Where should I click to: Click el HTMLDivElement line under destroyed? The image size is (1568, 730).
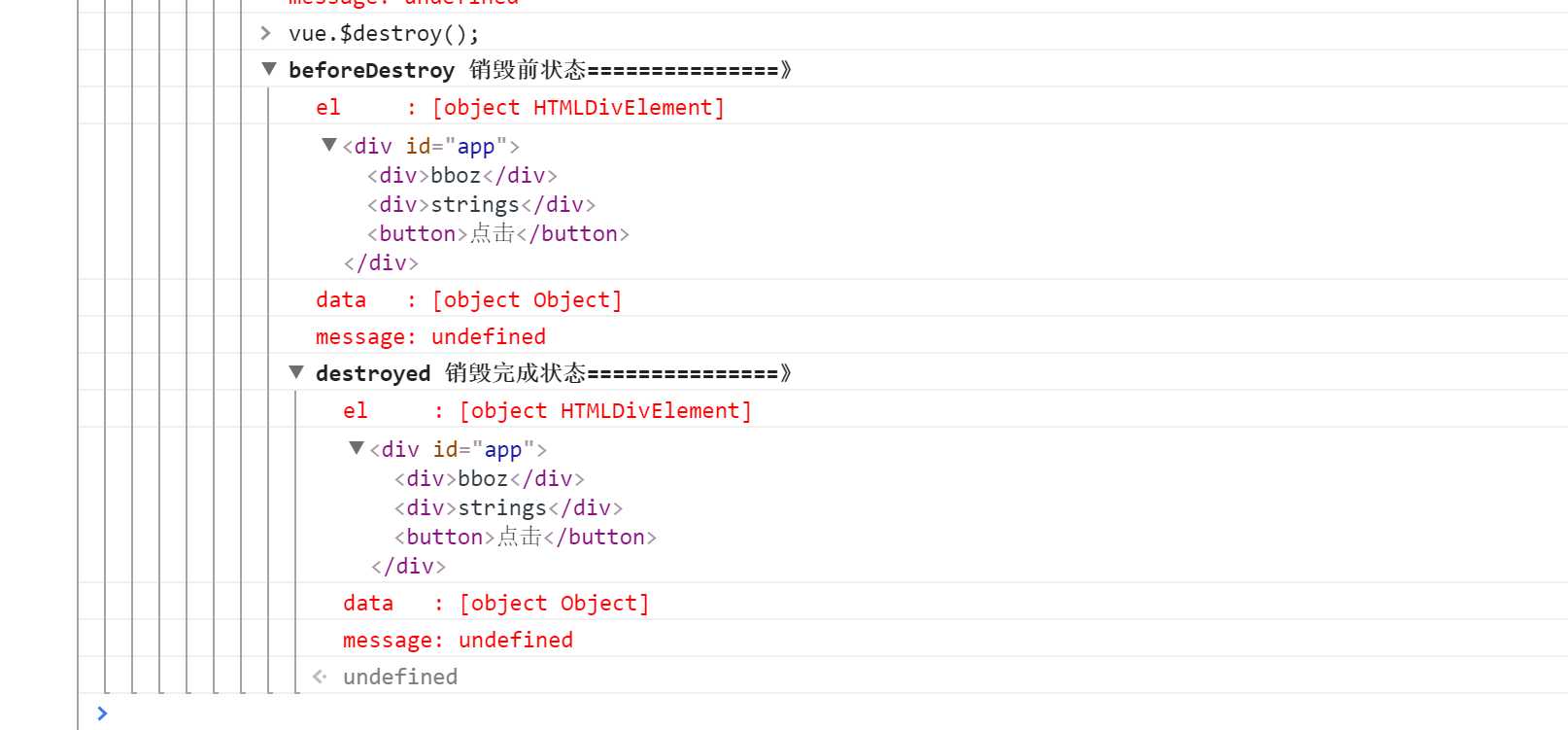tap(547, 410)
